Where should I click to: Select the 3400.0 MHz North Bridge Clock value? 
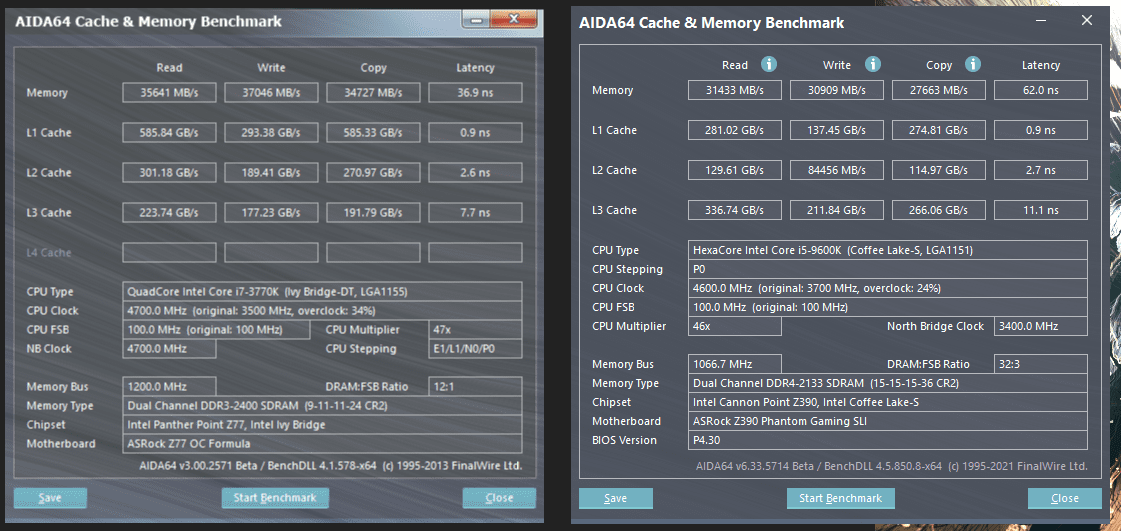point(1041,326)
